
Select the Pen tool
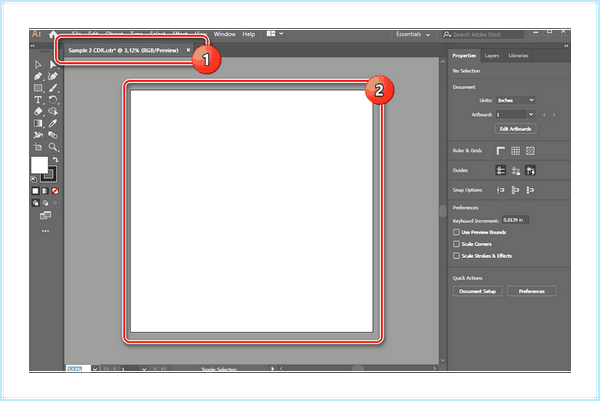coord(38,76)
